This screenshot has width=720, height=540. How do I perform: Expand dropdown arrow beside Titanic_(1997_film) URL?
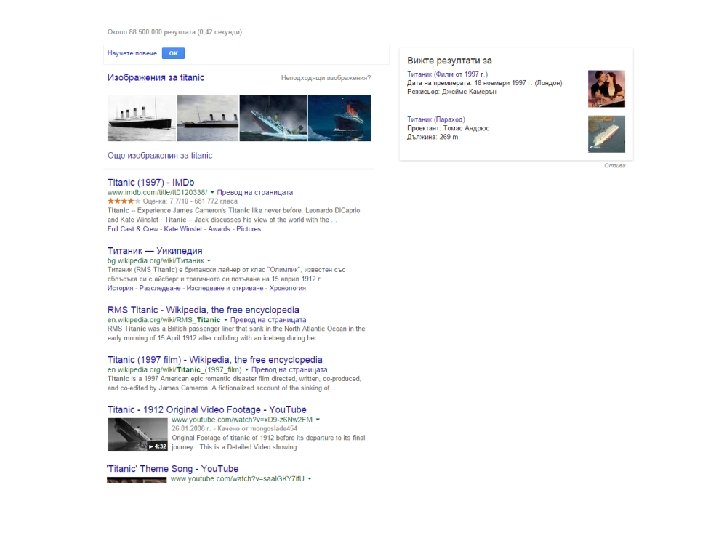coord(247,370)
